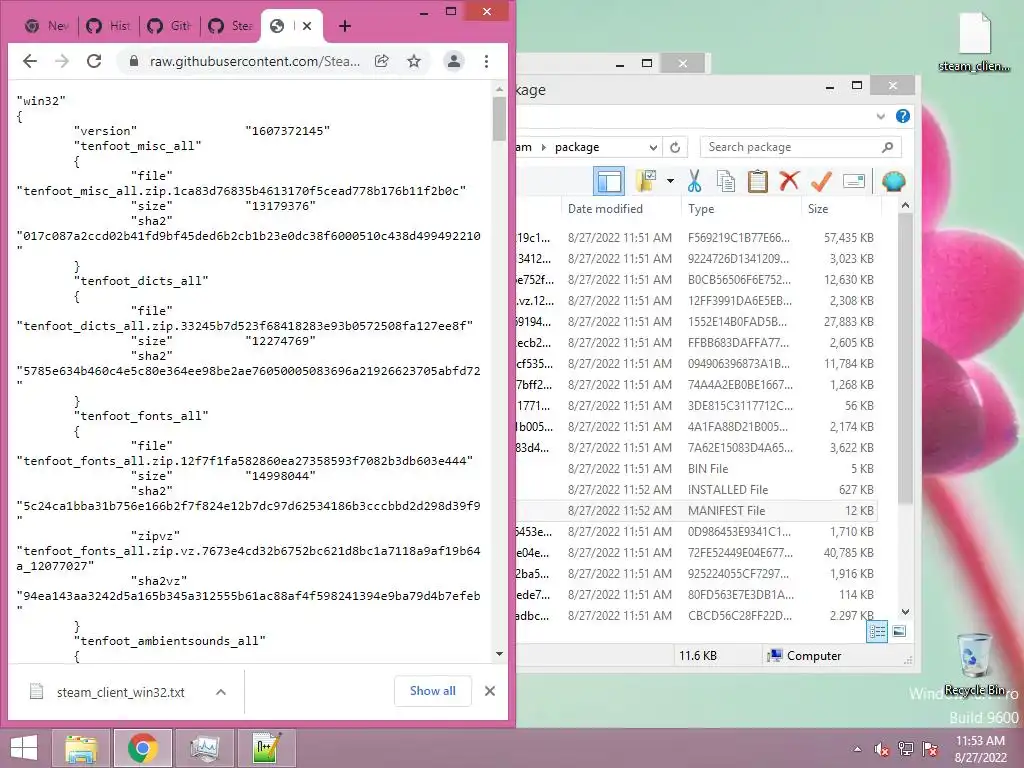The width and height of the screenshot is (1024, 768).
Task: Click Copy icon in Explorer toolbar
Action: click(x=726, y=182)
